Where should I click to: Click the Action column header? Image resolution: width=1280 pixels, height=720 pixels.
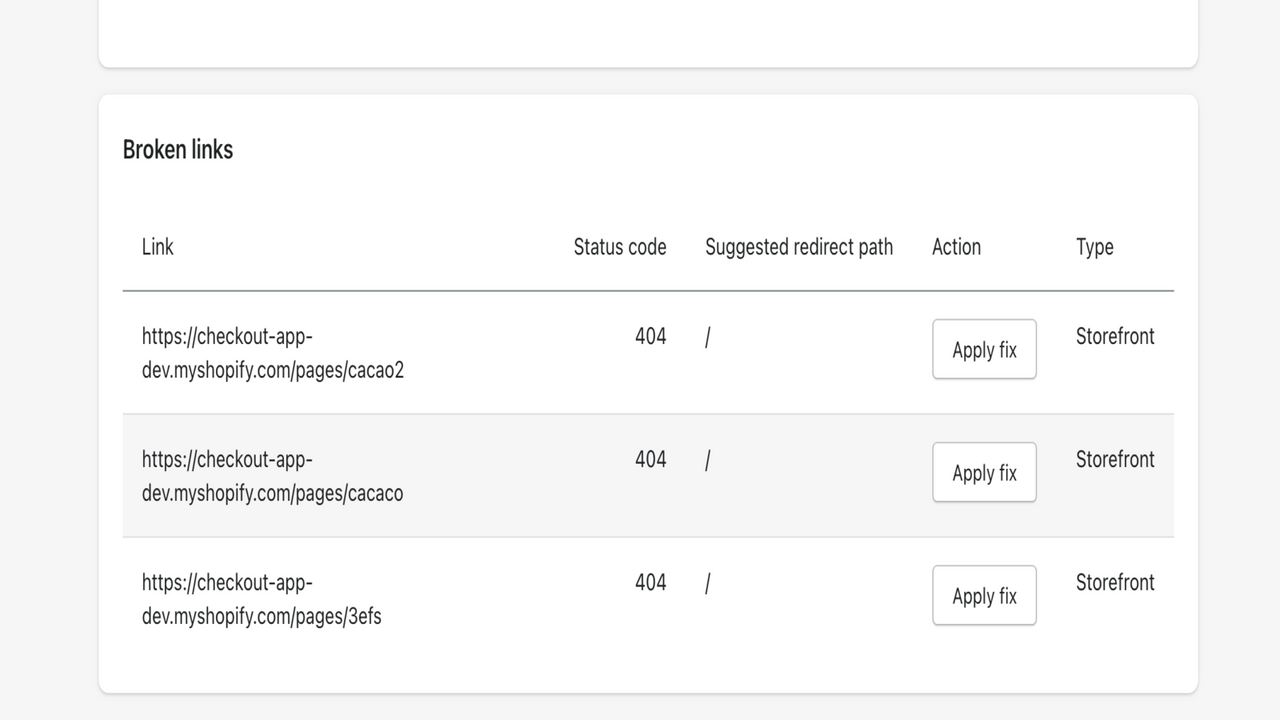pos(956,247)
